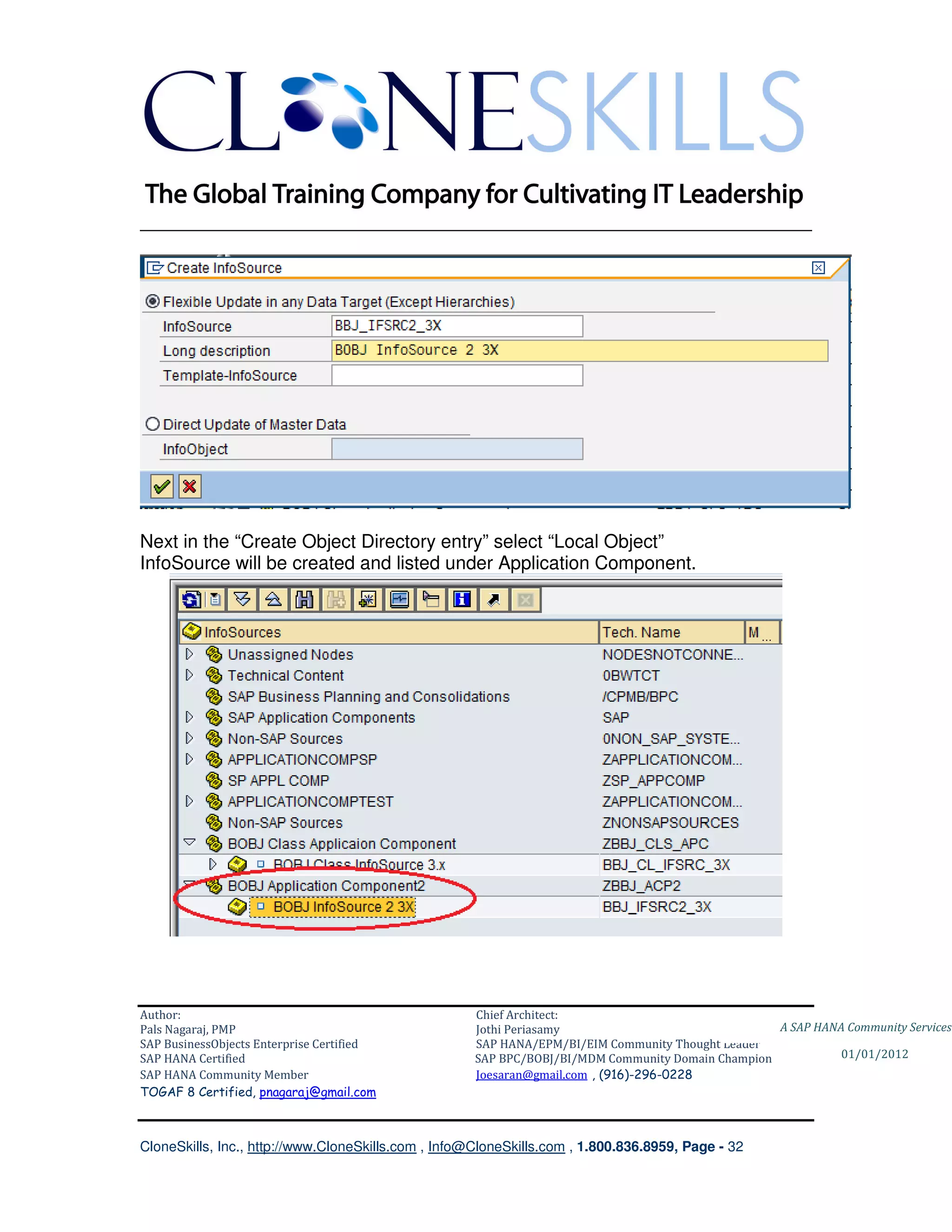Click the yellow InfoSource icon of BOBJ Class InfoSource 3.x
Screen dimensions: 952x1232
(x=238, y=864)
